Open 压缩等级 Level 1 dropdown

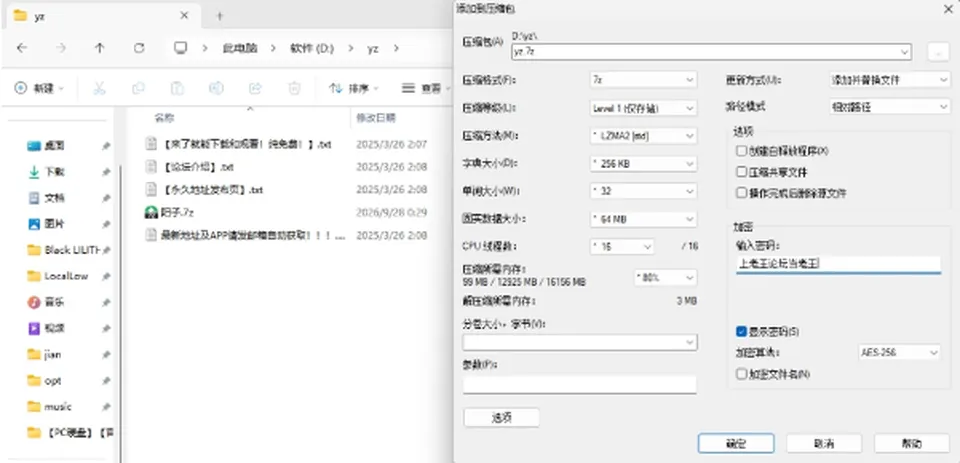point(643,108)
